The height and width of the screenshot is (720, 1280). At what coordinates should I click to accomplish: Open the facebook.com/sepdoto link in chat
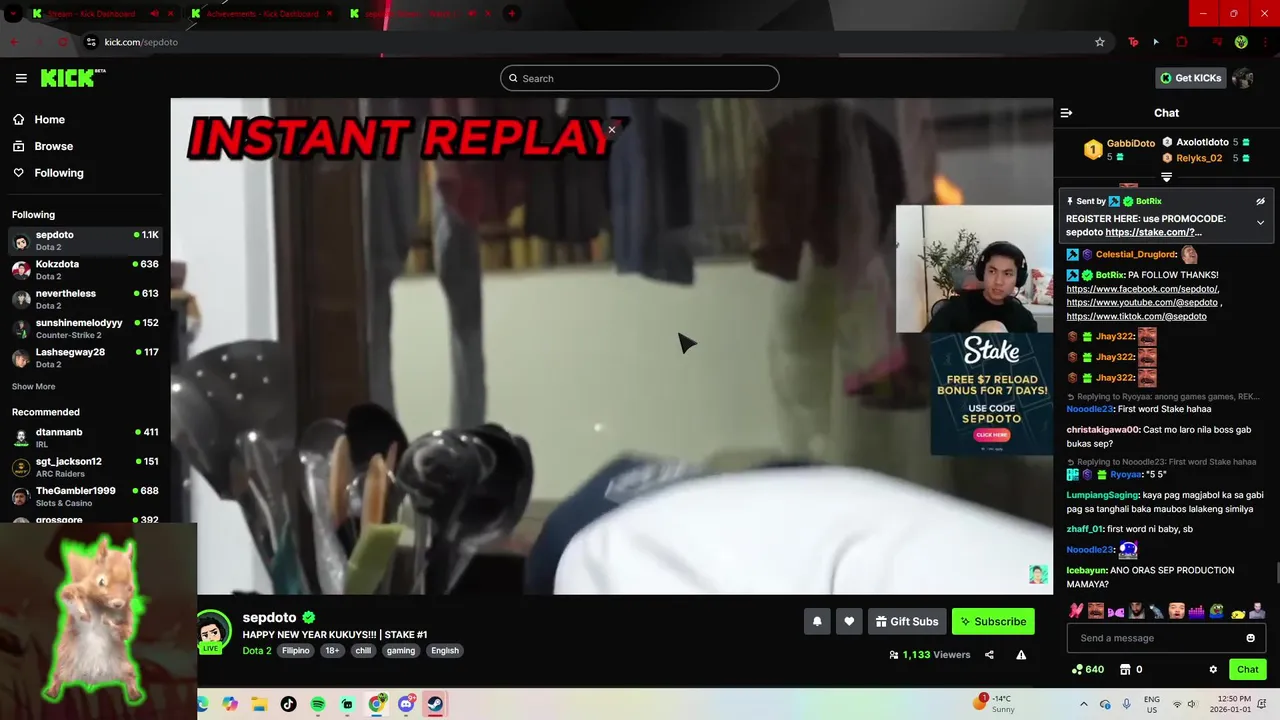(1143, 289)
